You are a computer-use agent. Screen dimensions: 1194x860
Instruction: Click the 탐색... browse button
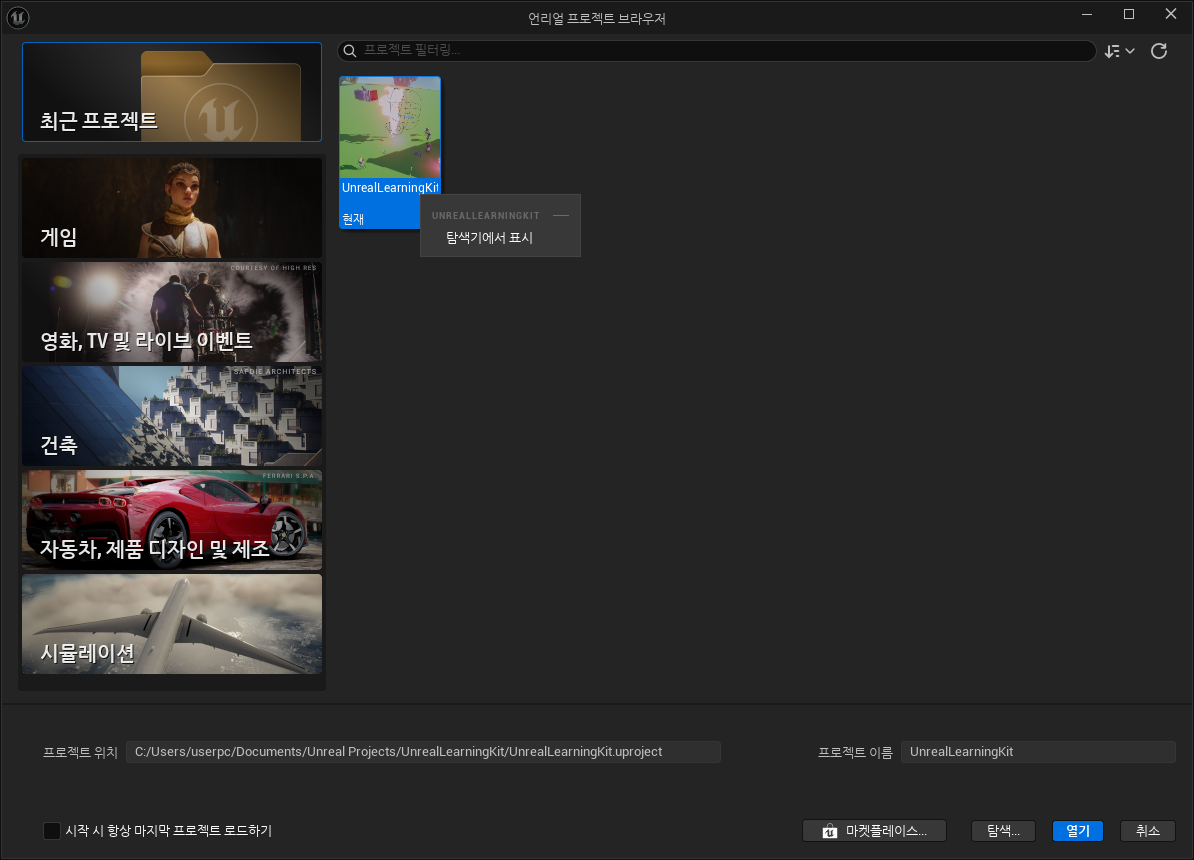(1003, 831)
